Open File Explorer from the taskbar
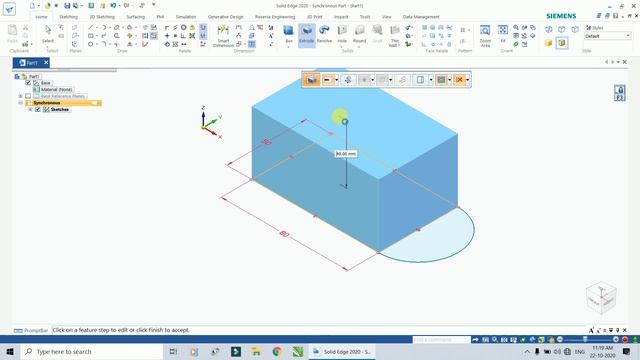 point(256,351)
